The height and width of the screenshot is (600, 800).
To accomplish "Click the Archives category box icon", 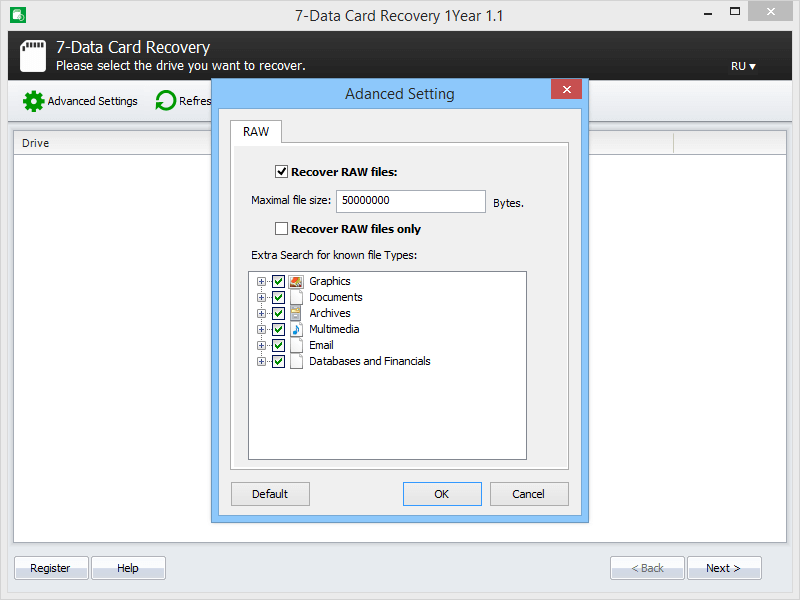I will [x=296, y=313].
